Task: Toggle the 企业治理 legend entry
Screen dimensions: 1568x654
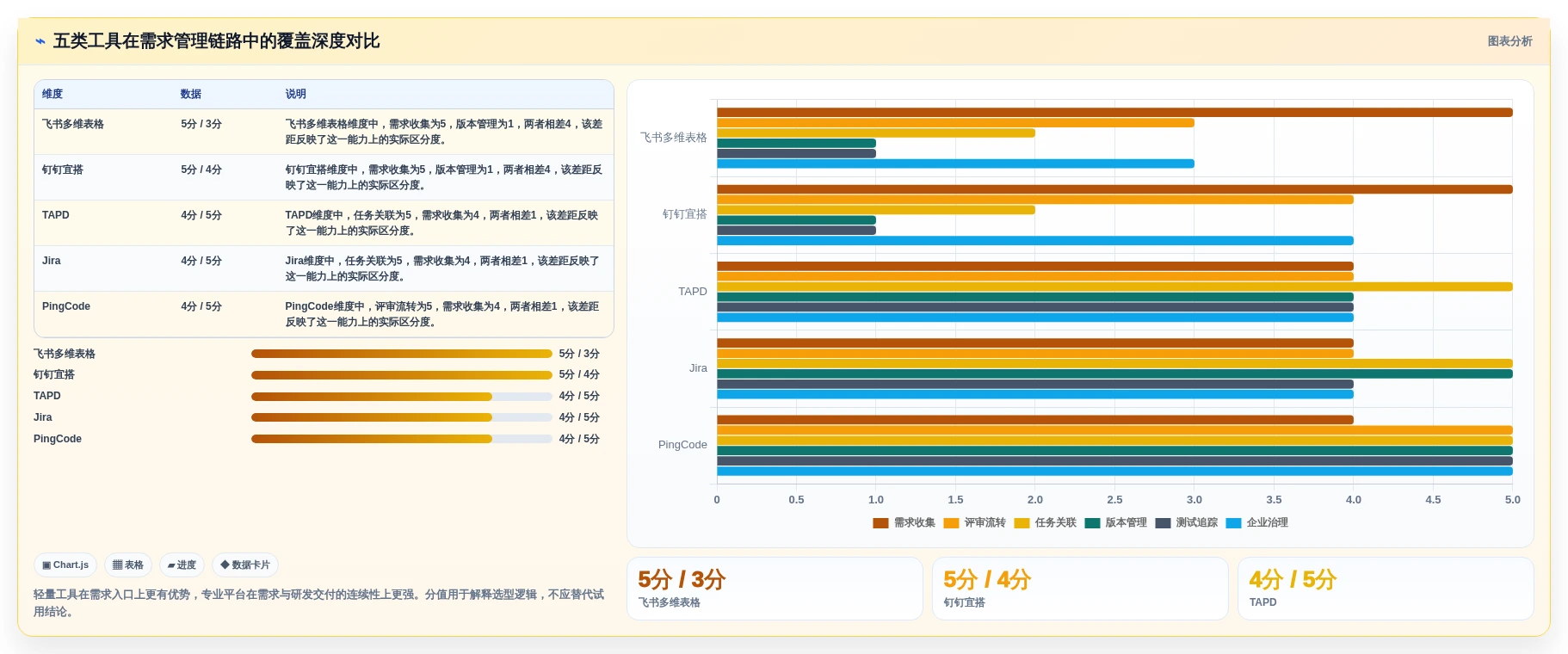Action: tap(1256, 522)
